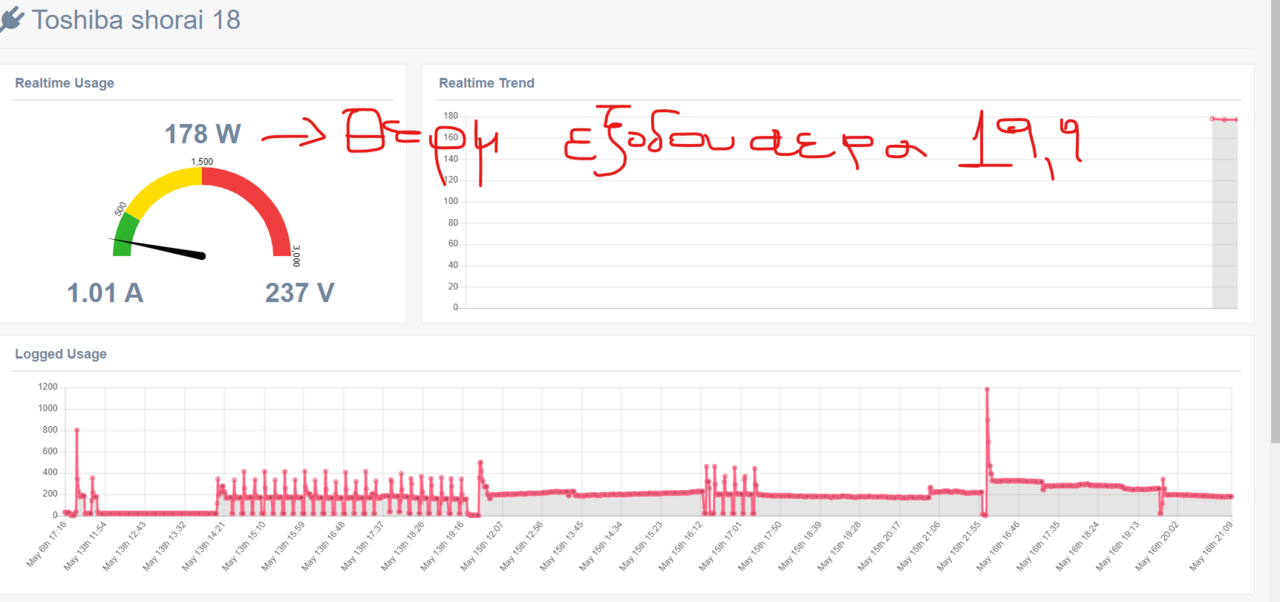Click the gray shaded bar in Realtime Trend
Image resolution: width=1280 pixels, height=602 pixels.
point(1225,214)
